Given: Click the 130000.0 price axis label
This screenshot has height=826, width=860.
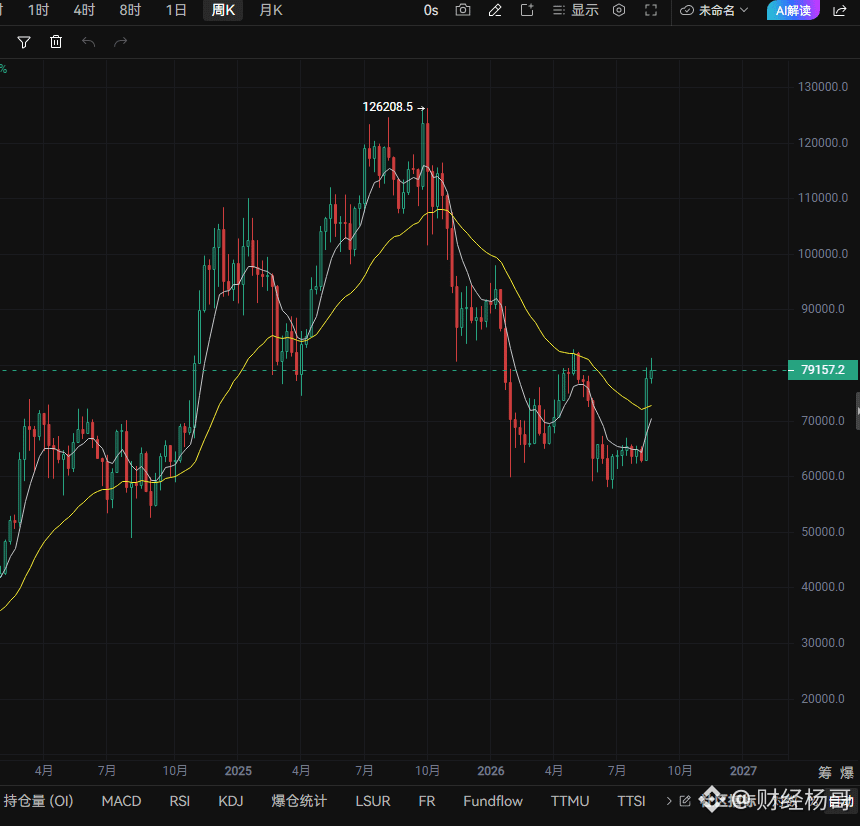Looking at the screenshot, I should coord(823,87).
